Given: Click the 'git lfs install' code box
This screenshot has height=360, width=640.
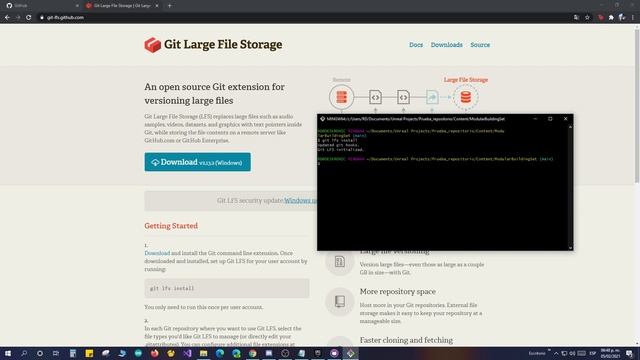Looking at the screenshot, I should click(227, 288).
